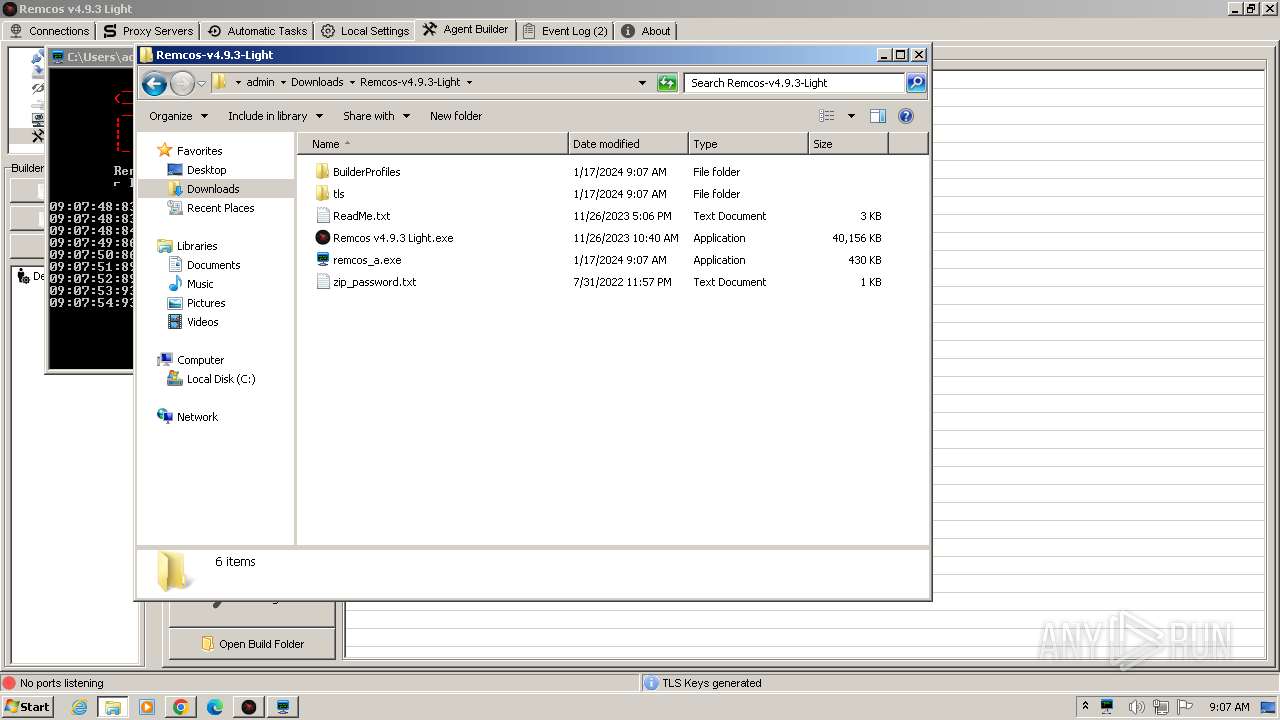Screen dimensions: 1280x720
Task: Click the Explorer Back arrow button
Action: click(x=154, y=83)
